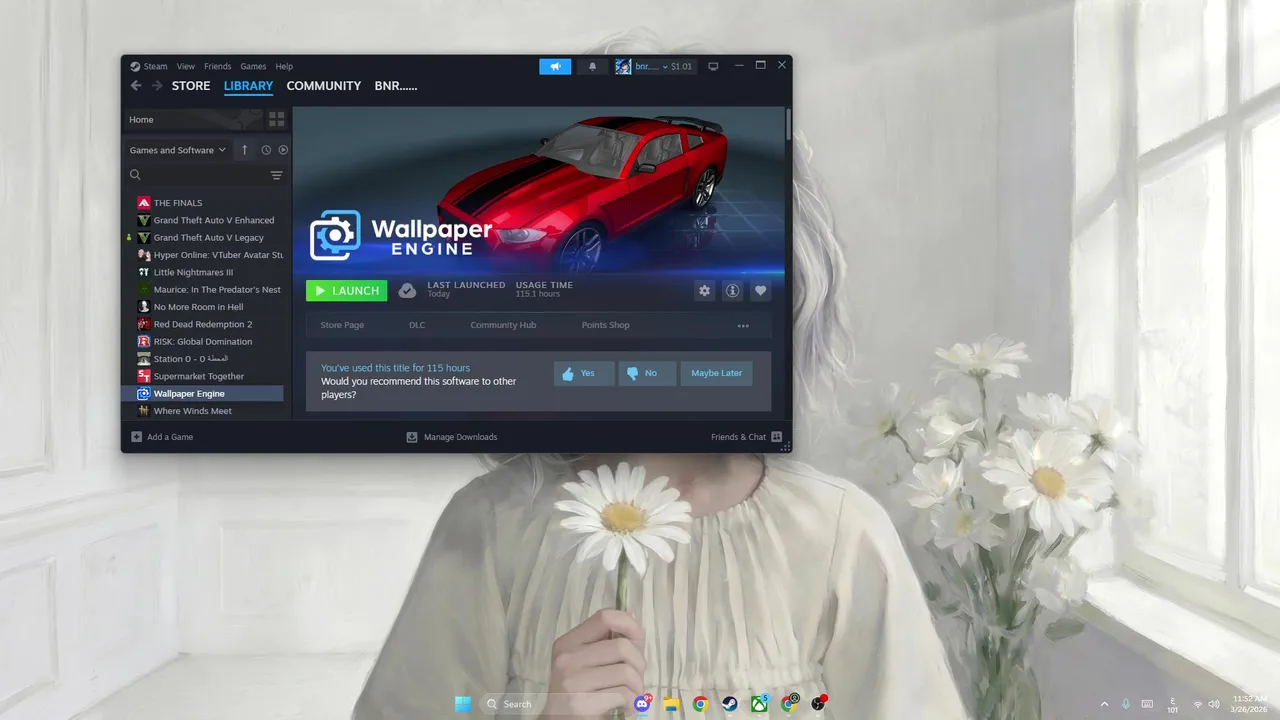Open the Store Page link
Viewport: 1280px width, 720px height.
coord(342,325)
